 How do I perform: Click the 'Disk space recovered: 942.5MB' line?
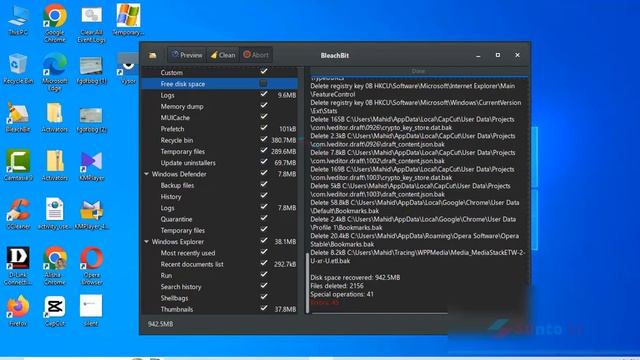[355, 278]
